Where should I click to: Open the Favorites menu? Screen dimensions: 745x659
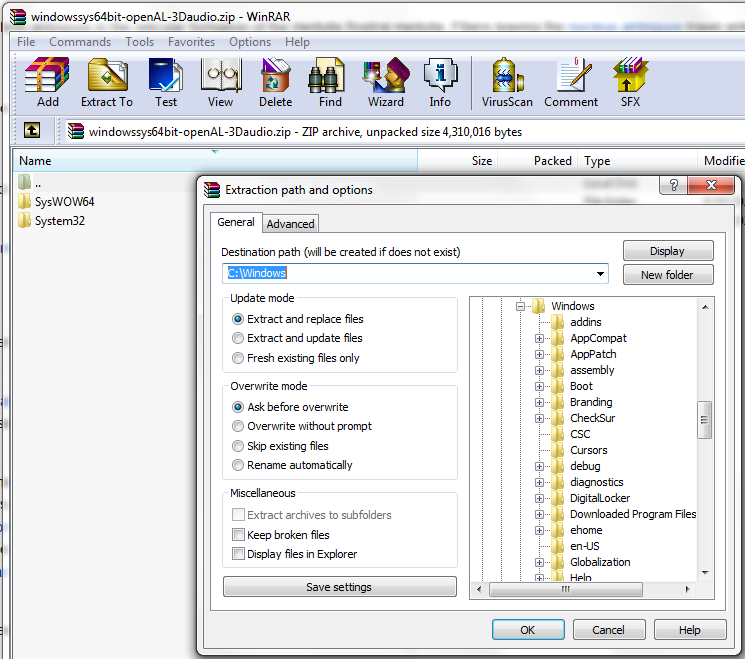tap(191, 42)
